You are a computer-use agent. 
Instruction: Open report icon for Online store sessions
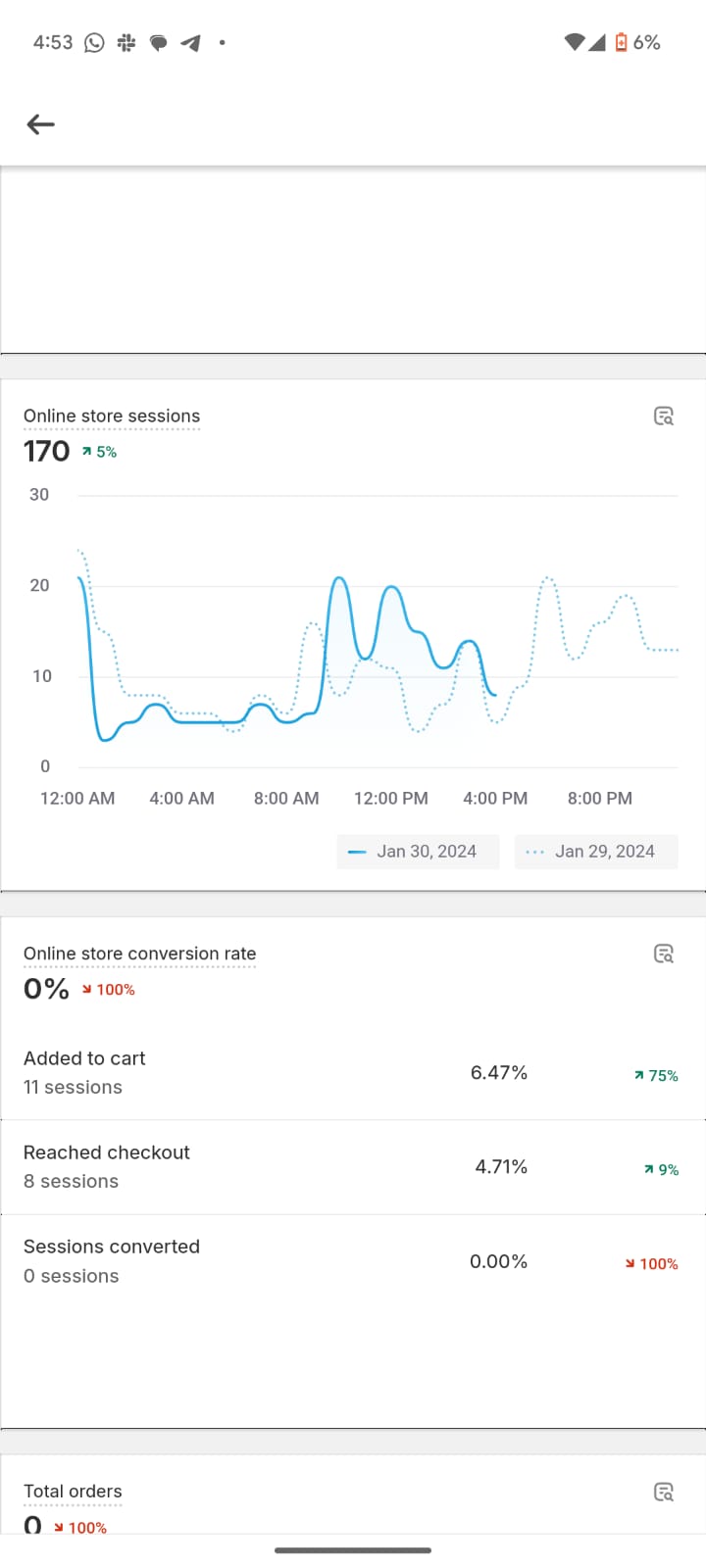pyautogui.click(x=664, y=416)
